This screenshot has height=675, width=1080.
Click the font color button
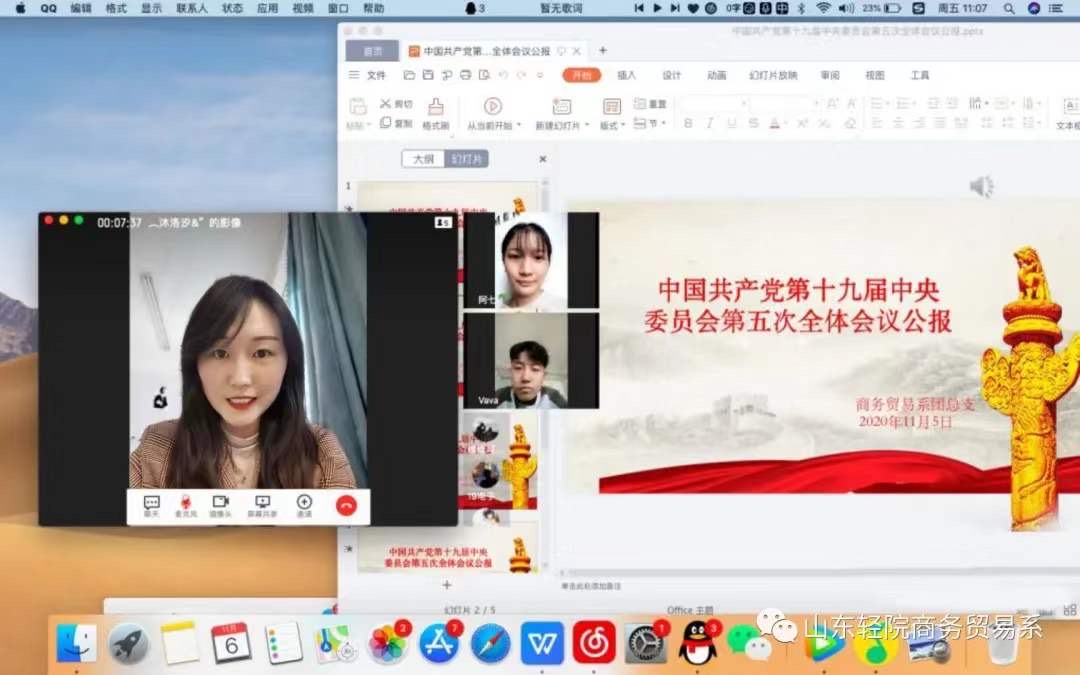775,123
